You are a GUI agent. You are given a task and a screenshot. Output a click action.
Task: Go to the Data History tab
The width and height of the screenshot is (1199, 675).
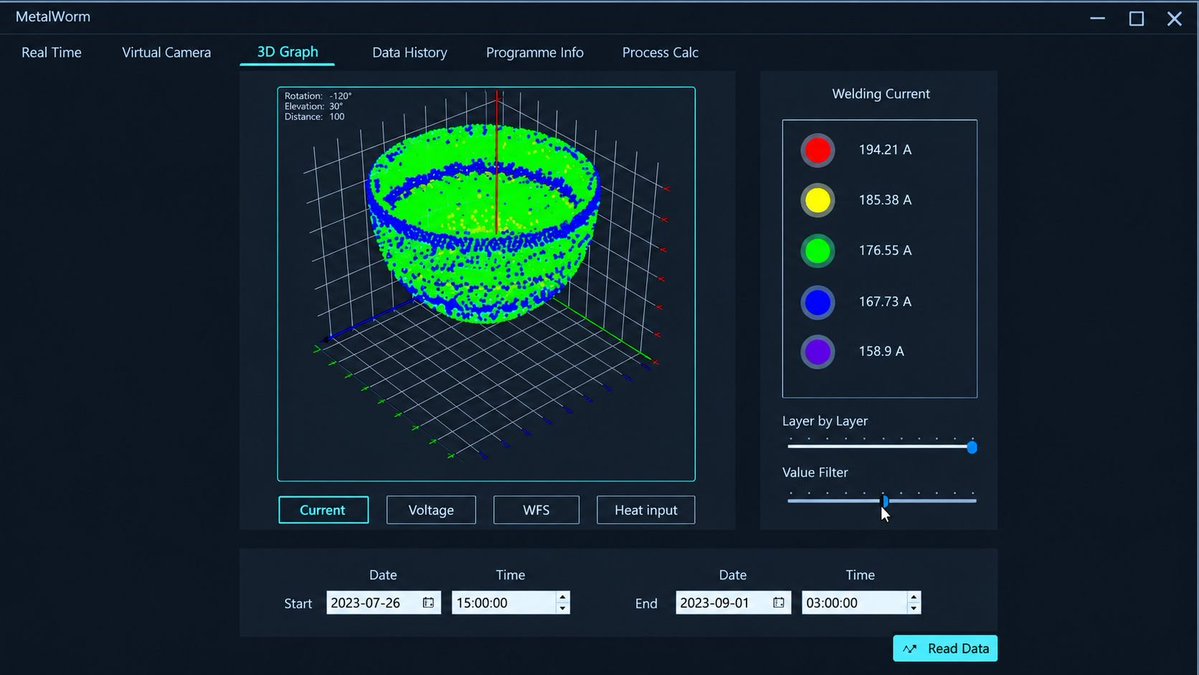click(409, 52)
